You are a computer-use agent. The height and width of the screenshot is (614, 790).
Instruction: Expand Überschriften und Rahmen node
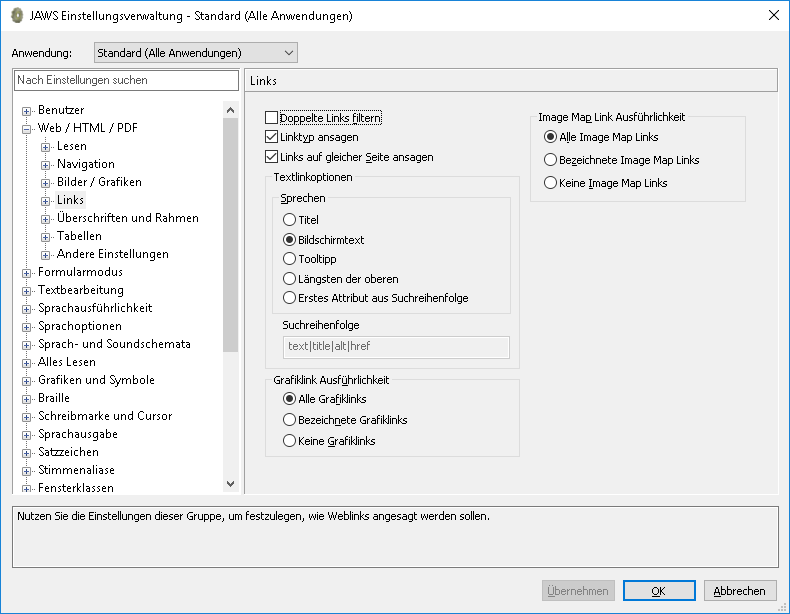(x=46, y=218)
